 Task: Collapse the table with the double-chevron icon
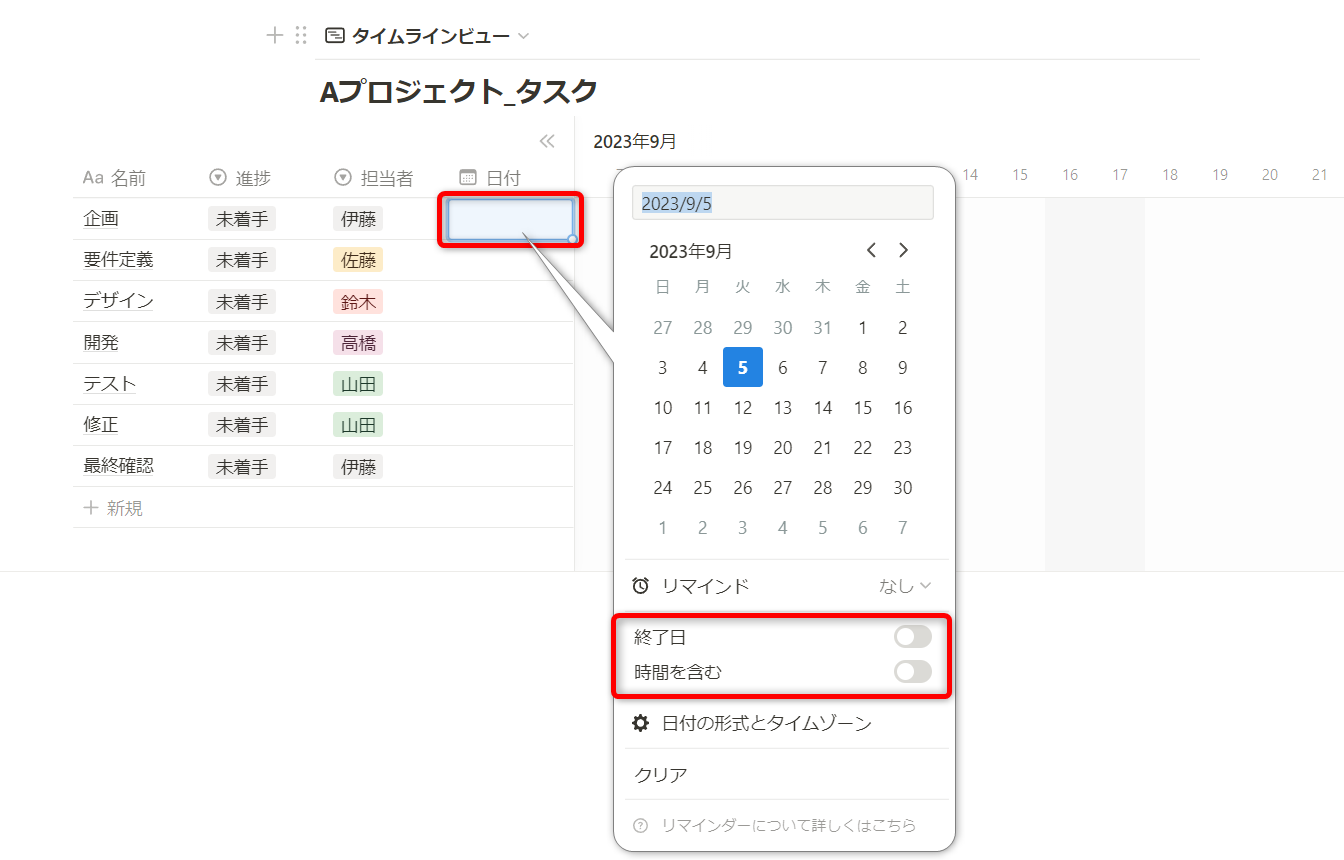pos(547,141)
